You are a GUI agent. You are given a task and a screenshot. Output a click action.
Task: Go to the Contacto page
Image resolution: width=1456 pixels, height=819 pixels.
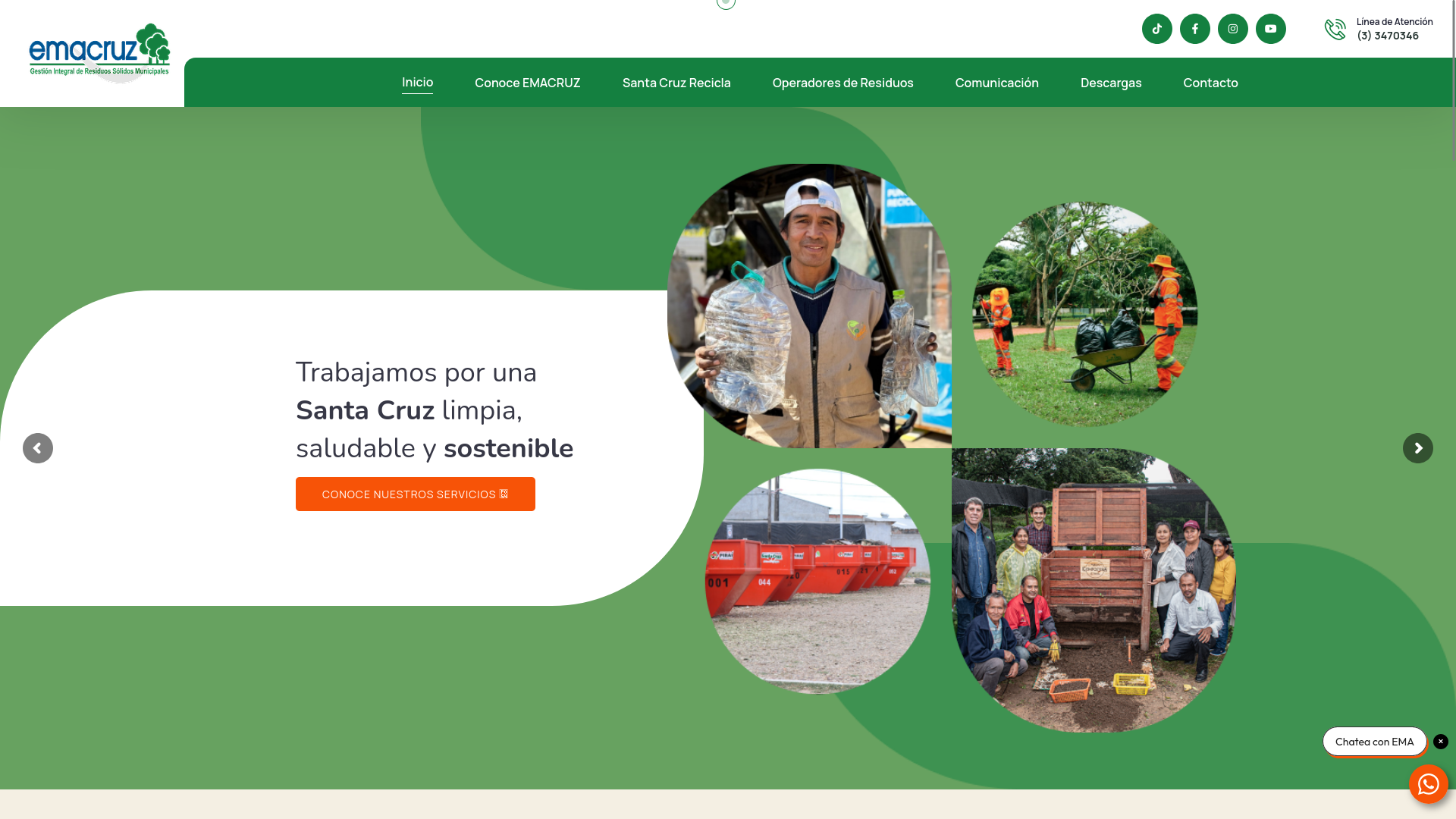pyautogui.click(x=1210, y=83)
